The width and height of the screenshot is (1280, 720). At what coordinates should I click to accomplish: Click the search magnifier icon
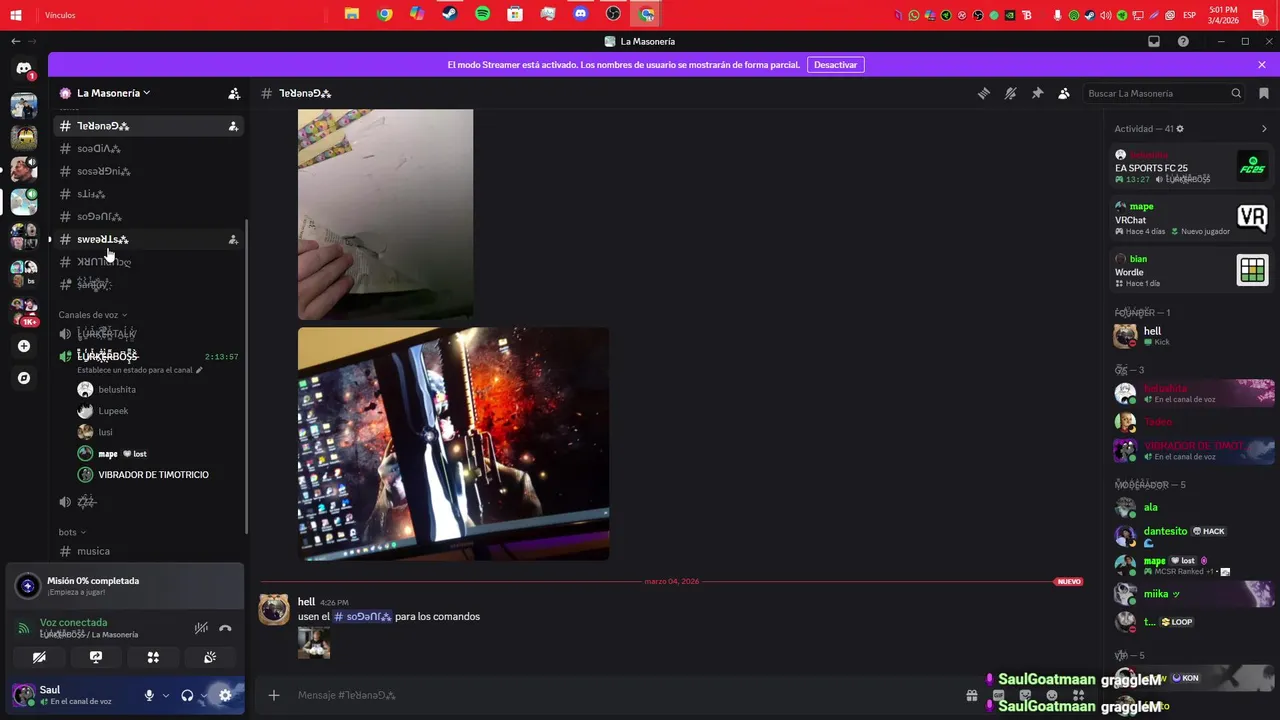pos(1236,93)
